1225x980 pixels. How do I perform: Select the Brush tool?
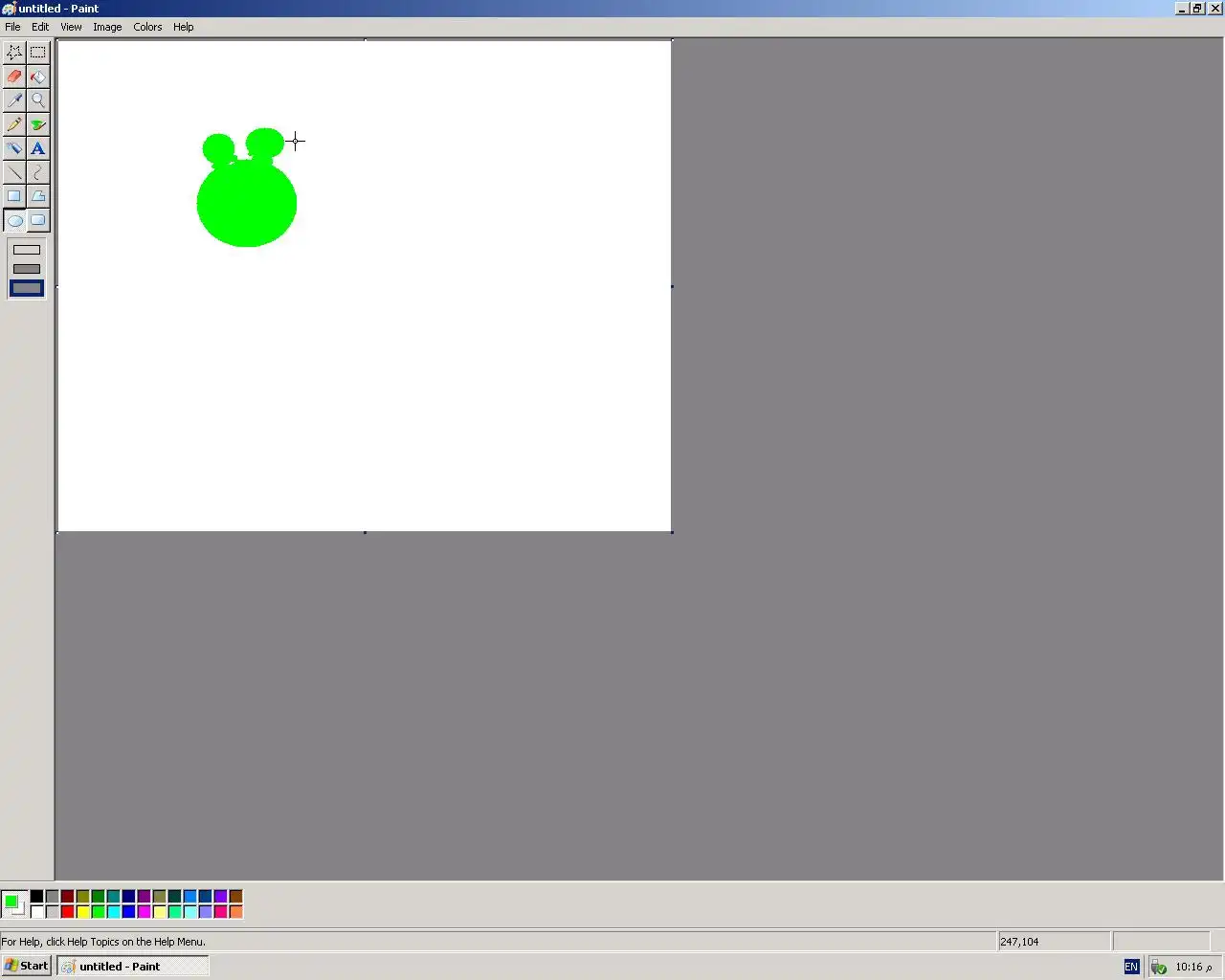(38, 124)
